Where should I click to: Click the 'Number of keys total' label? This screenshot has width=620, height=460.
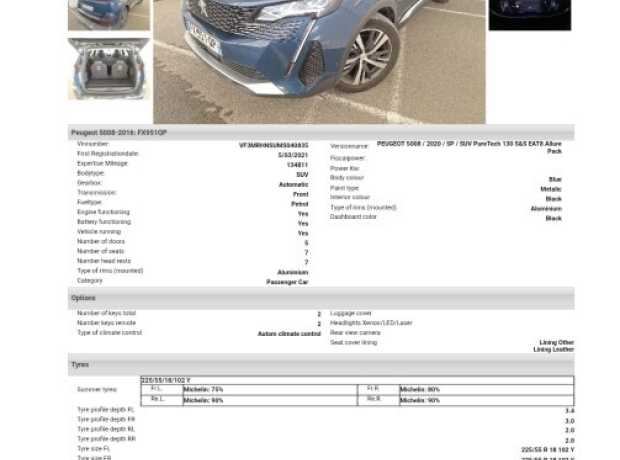click(106, 313)
